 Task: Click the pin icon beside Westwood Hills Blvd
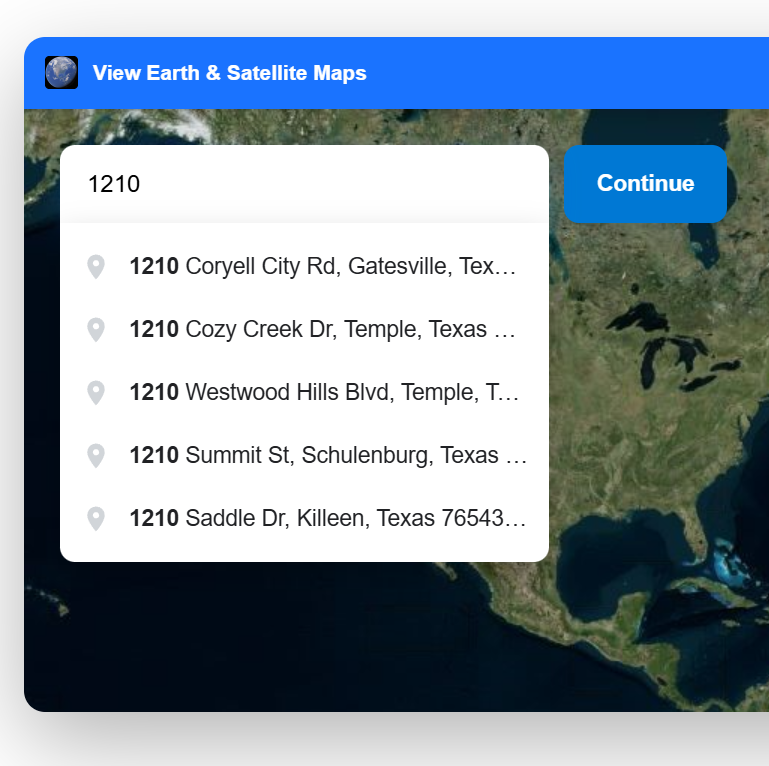[96, 392]
